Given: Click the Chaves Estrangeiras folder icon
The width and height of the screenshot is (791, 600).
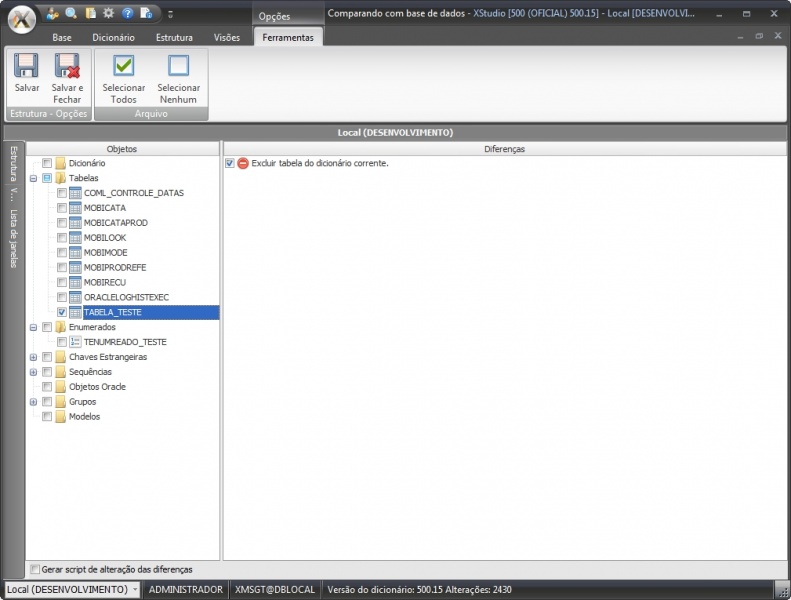Looking at the screenshot, I should 61,357.
